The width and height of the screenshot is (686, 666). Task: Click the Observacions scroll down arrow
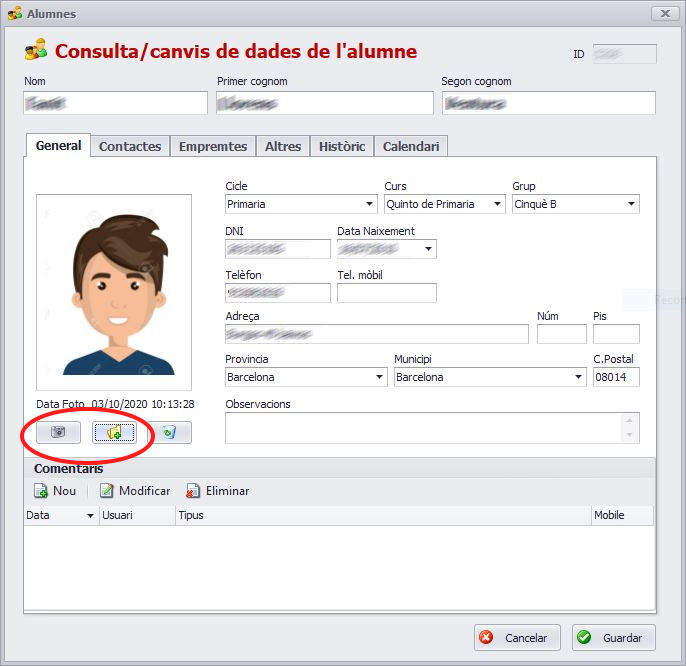tap(629, 435)
